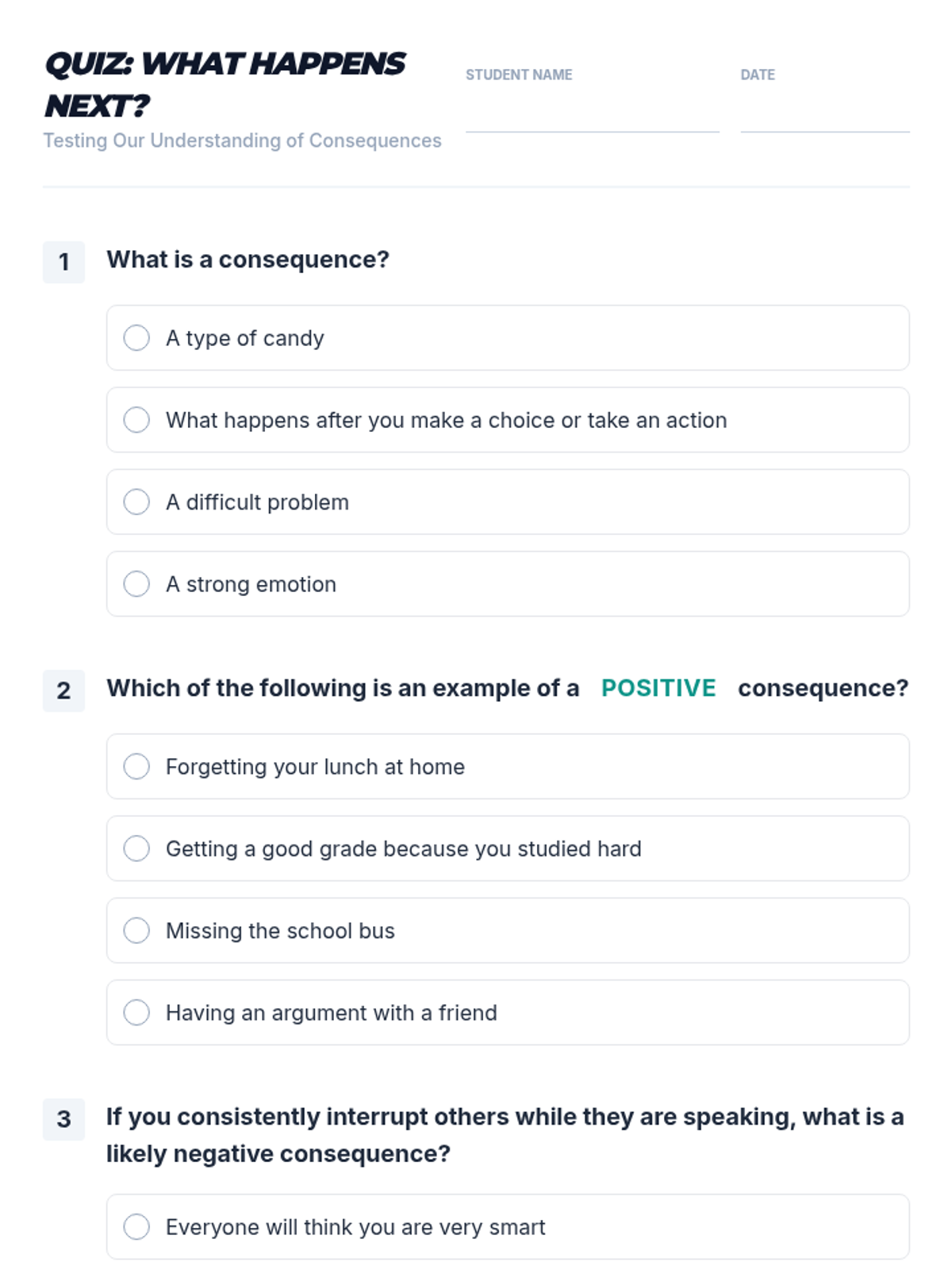Choose "Having an argument with a friend"
Screen dimensions: 952x1270
[136, 1013]
